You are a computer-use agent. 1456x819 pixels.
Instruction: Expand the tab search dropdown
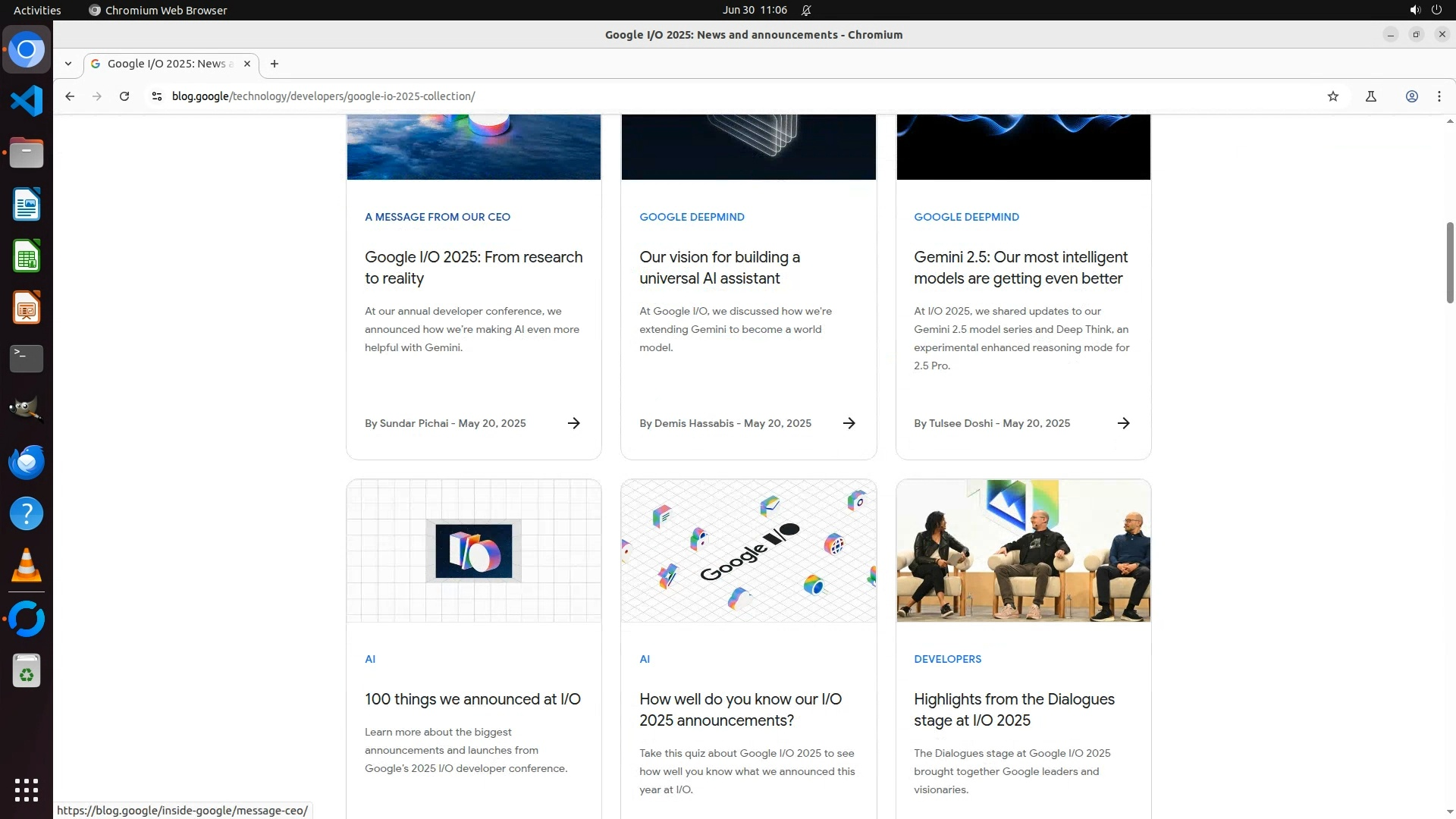point(68,64)
